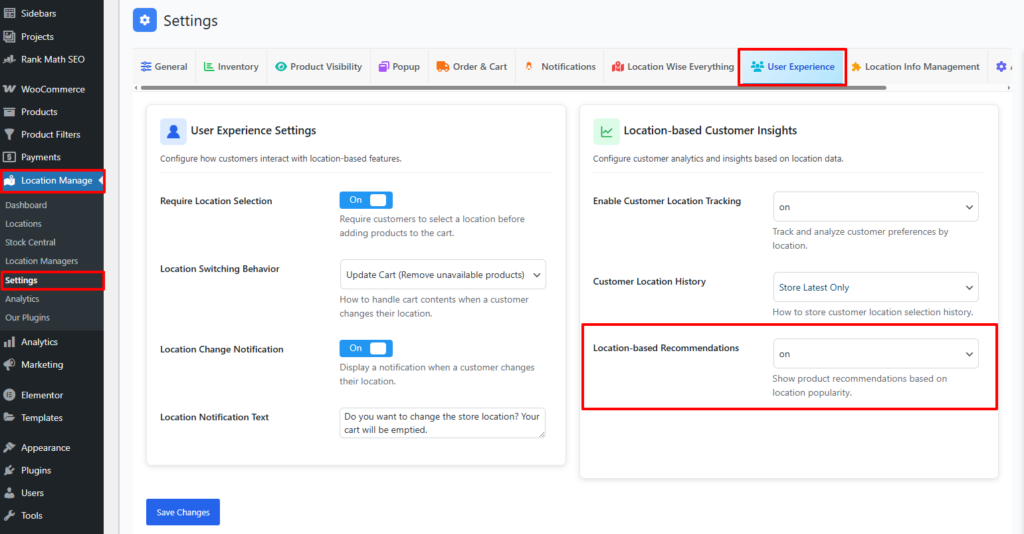Click the Product Filters funnel icon

10,134
